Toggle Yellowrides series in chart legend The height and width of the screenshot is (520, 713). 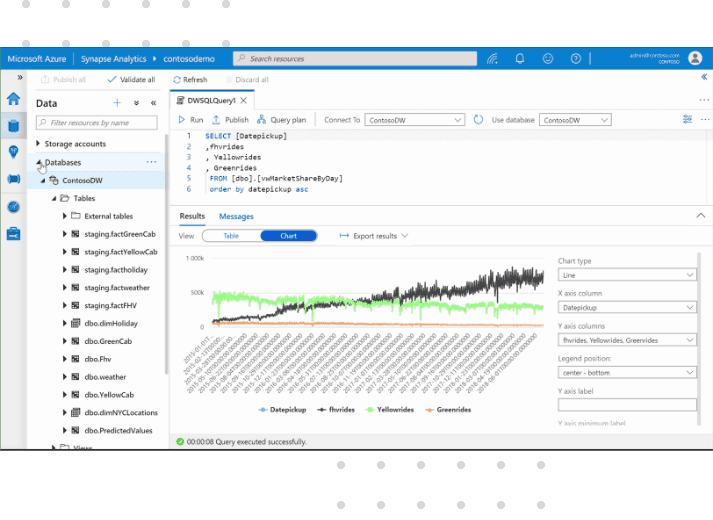[390, 410]
